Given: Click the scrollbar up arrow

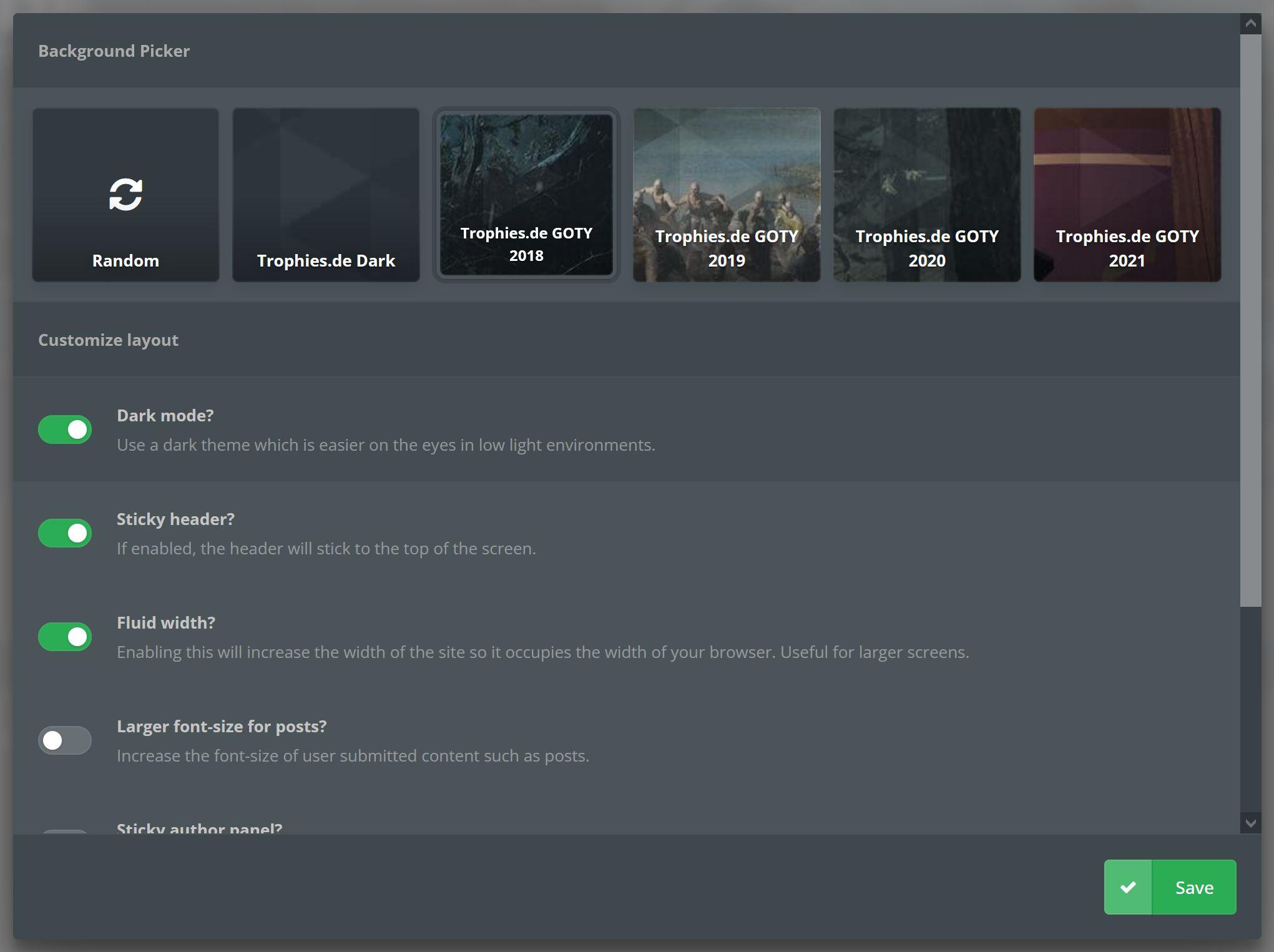Looking at the screenshot, I should coord(1250,24).
